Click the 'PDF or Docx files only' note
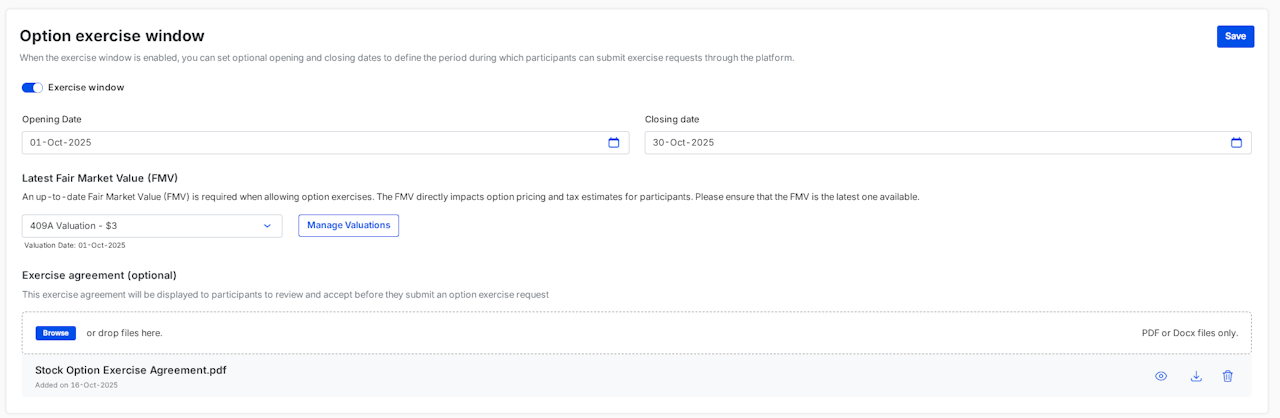Screen dimensions: 1280x418 click(x=1189, y=333)
